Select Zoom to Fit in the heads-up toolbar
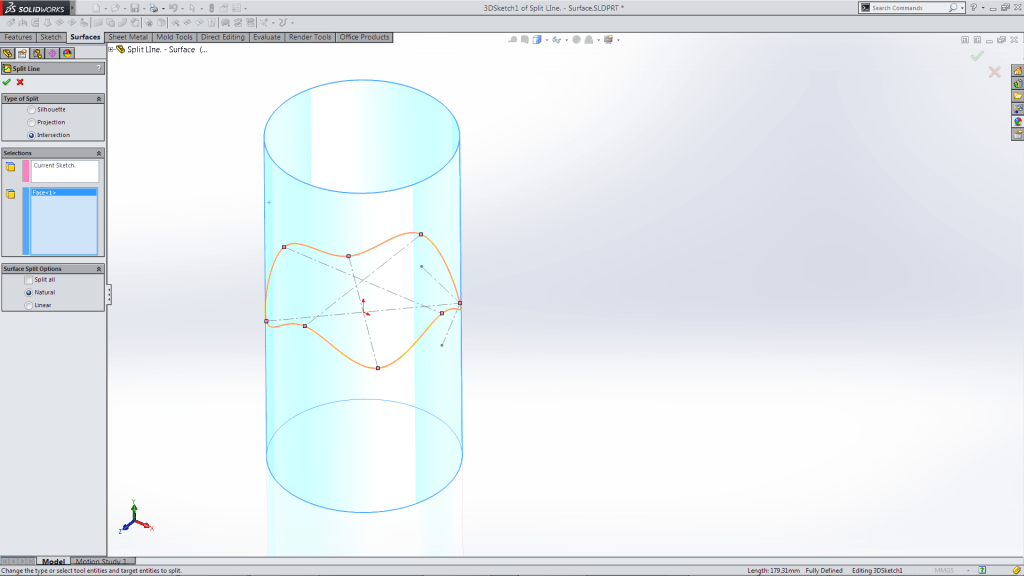 pyautogui.click(x=512, y=40)
